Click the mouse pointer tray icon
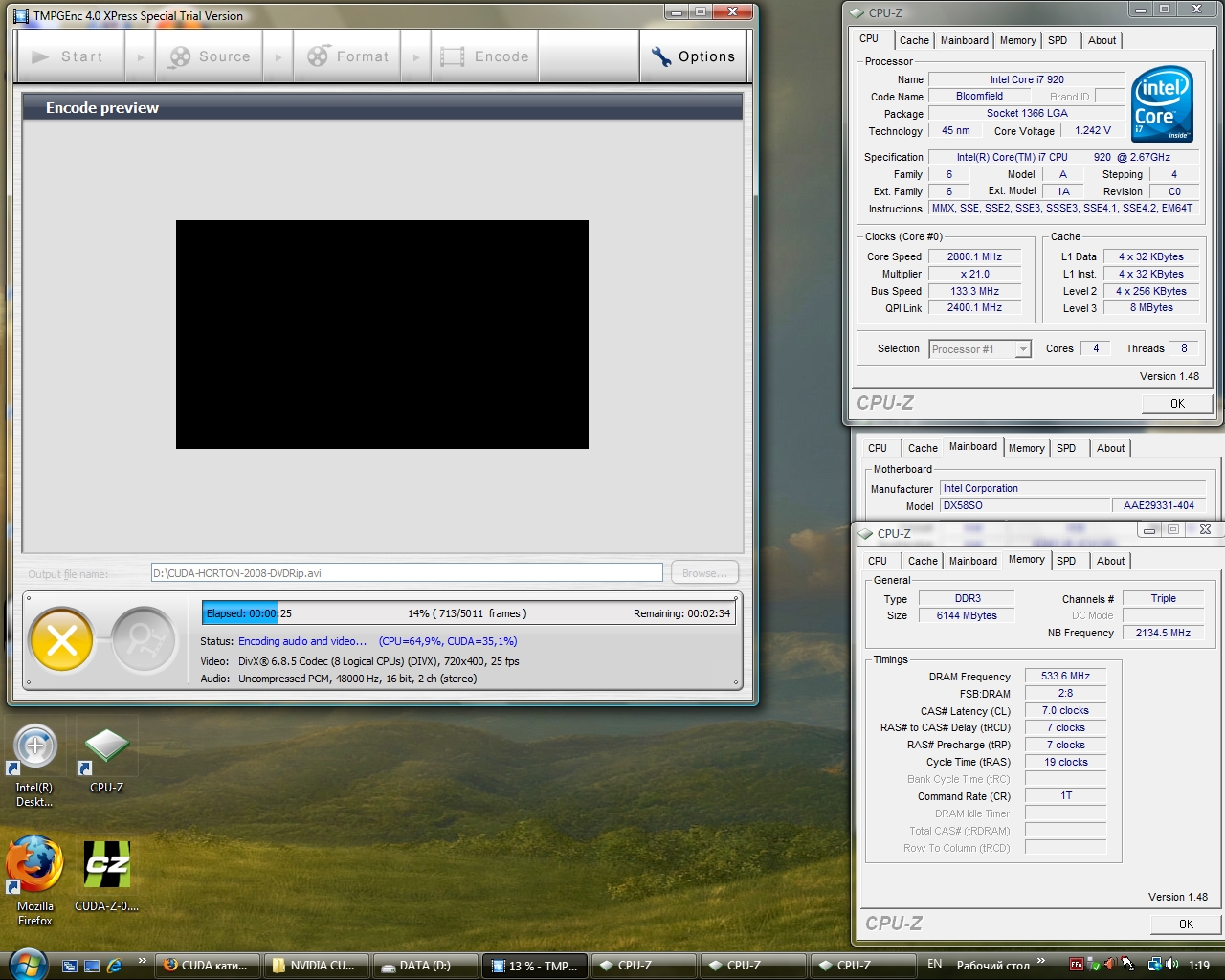This screenshot has height=980, width=1225. (x=1128, y=965)
